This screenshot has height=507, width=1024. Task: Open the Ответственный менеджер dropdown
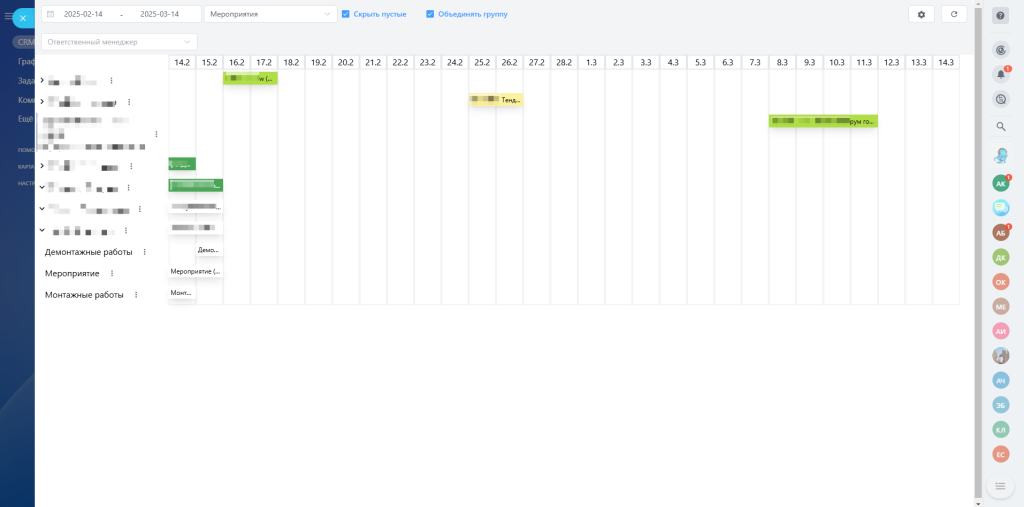point(119,42)
